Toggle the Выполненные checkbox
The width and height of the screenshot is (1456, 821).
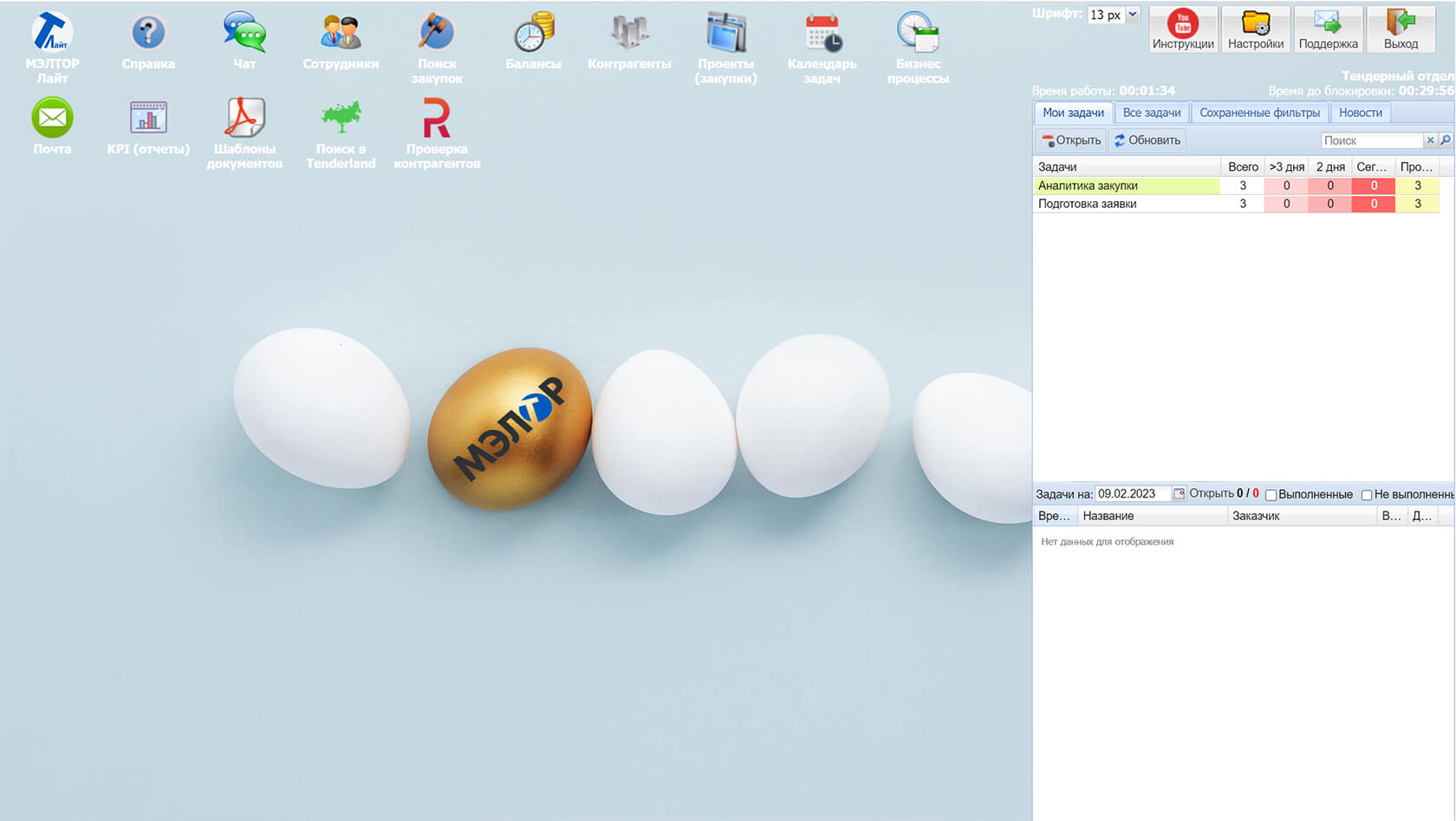point(1271,495)
